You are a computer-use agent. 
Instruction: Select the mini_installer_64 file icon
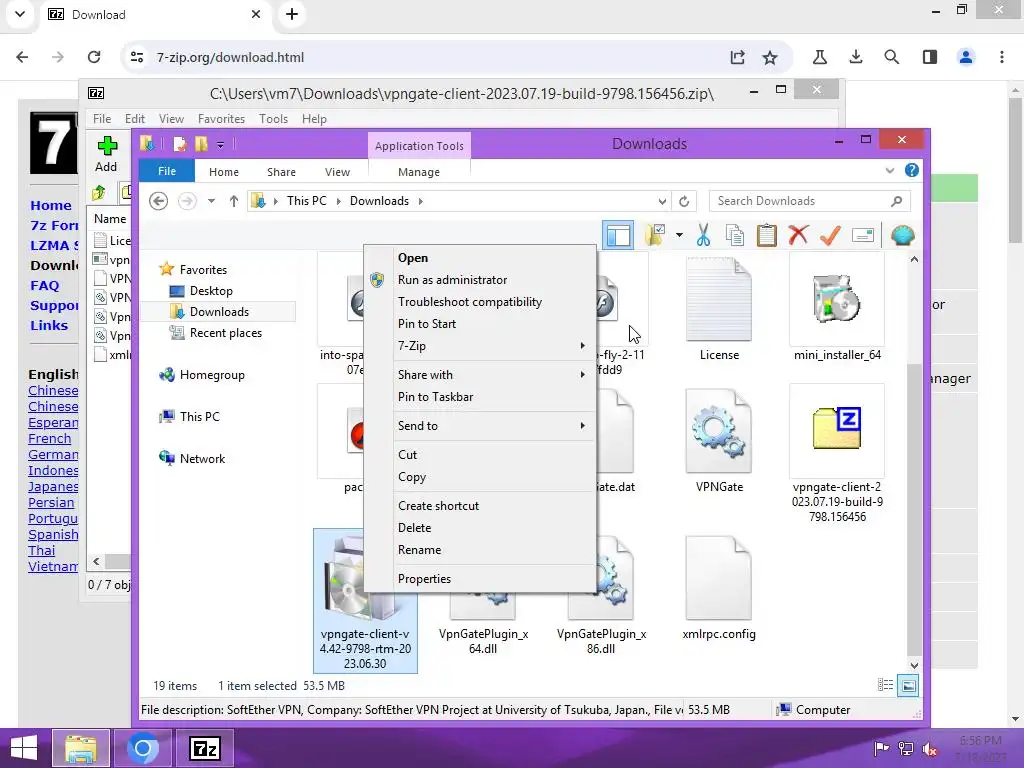click(837, 299)
